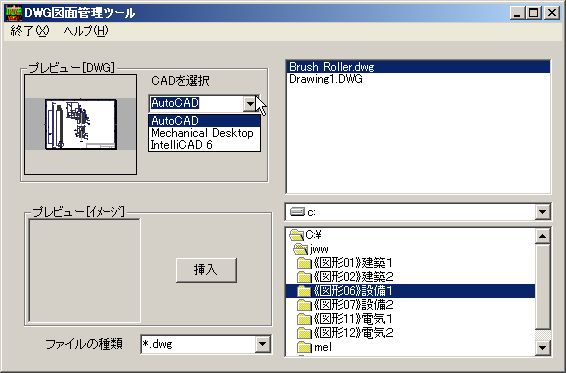Open the CAD selection dropdown arrow
This screenshot has width=566, height=373.
coord(250,104)
